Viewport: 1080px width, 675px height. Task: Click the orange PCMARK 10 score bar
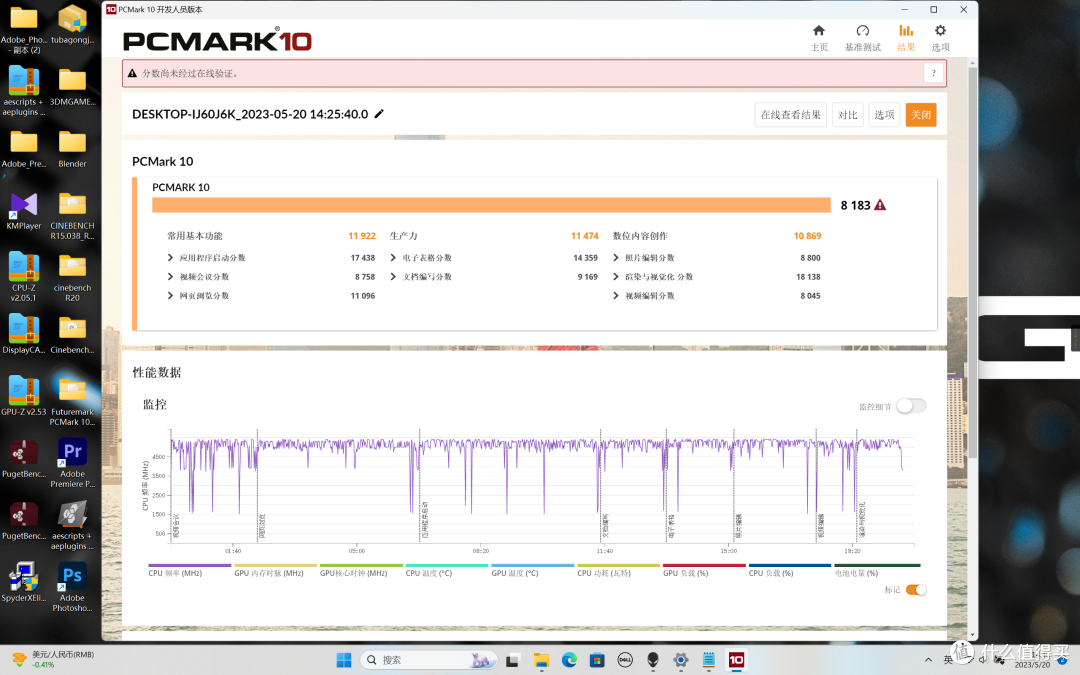491,205
